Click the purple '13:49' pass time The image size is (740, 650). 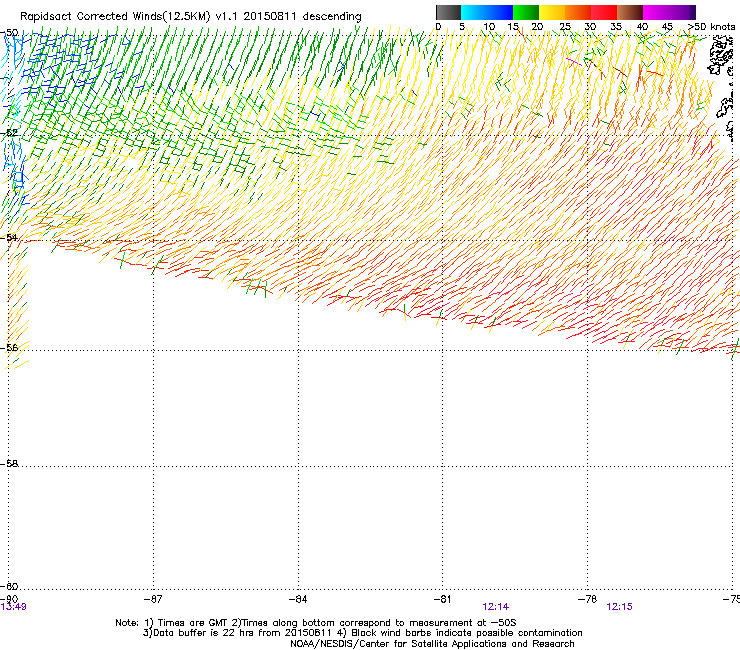pyautogui.click(x=13, y=607)
